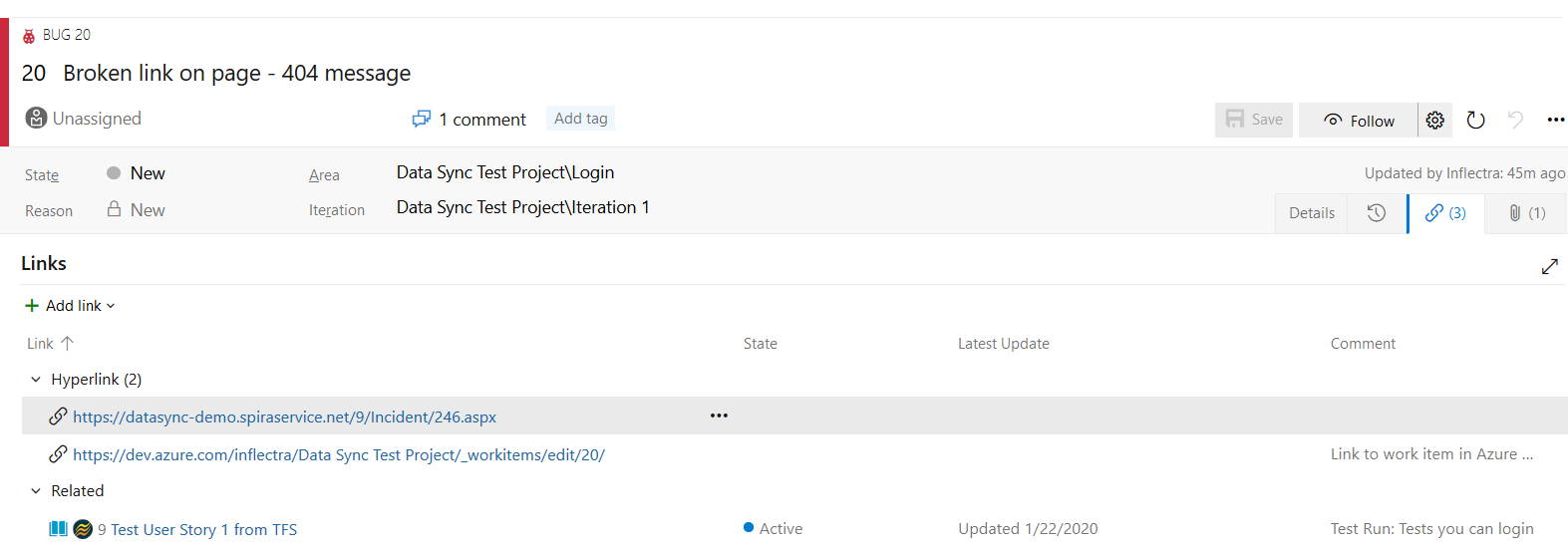This screenshot has width=1568, height=554.
Task: Click the undo changes icon
Action: [x=1515, y=121]
